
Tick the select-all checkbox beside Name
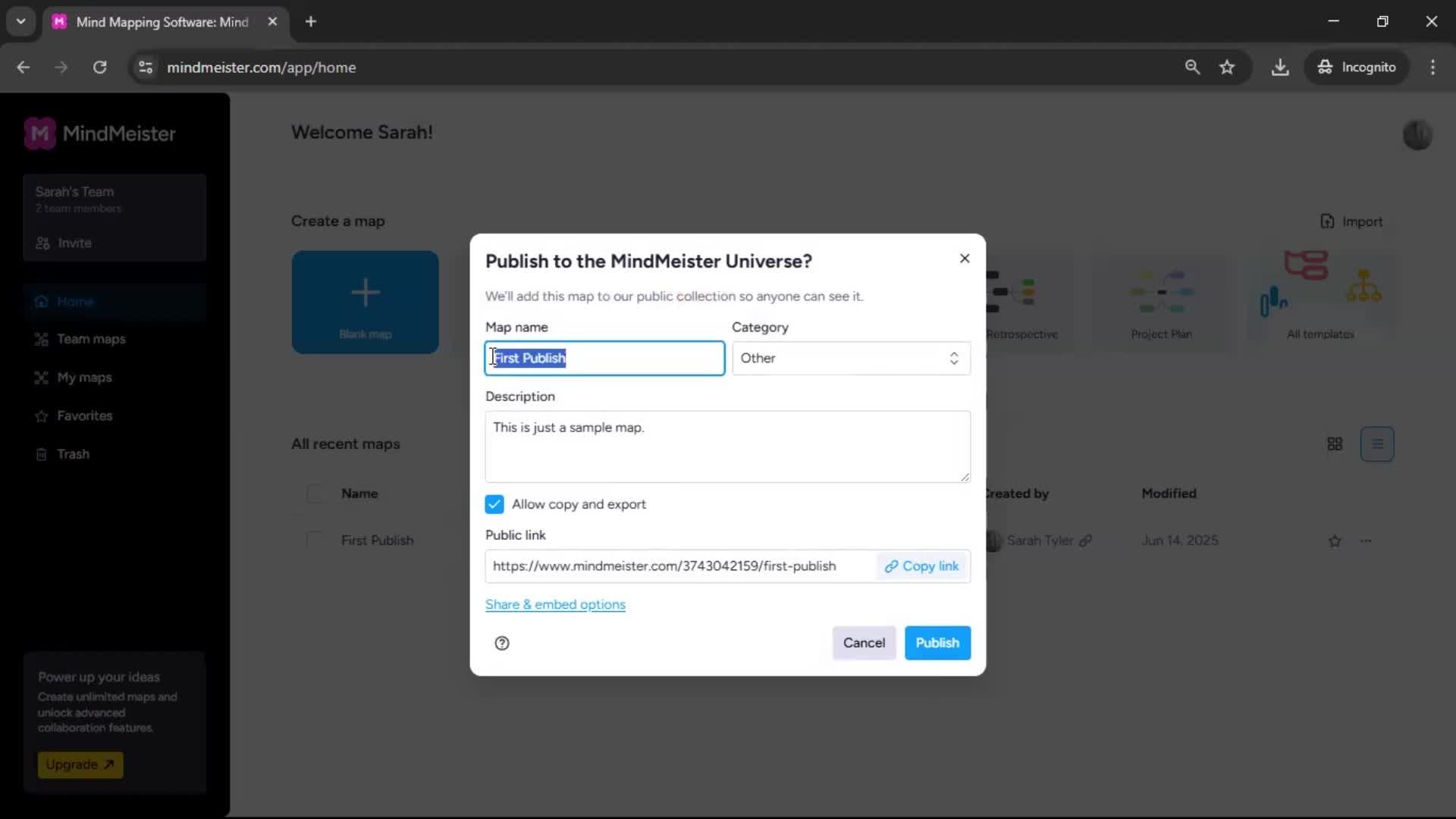pyautogui.click(x=315, y=494)
